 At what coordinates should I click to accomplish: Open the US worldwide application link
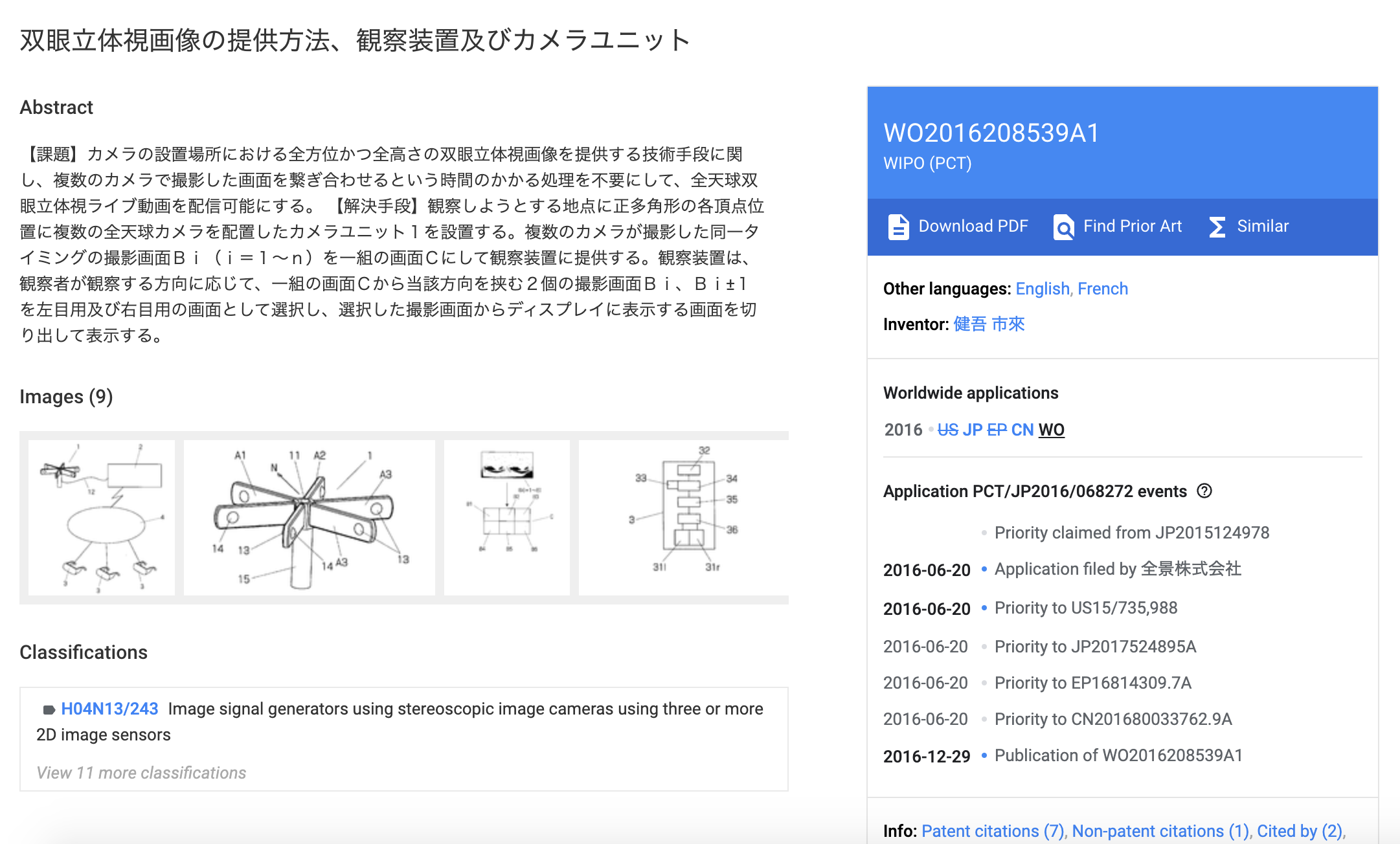coord(947,430)
